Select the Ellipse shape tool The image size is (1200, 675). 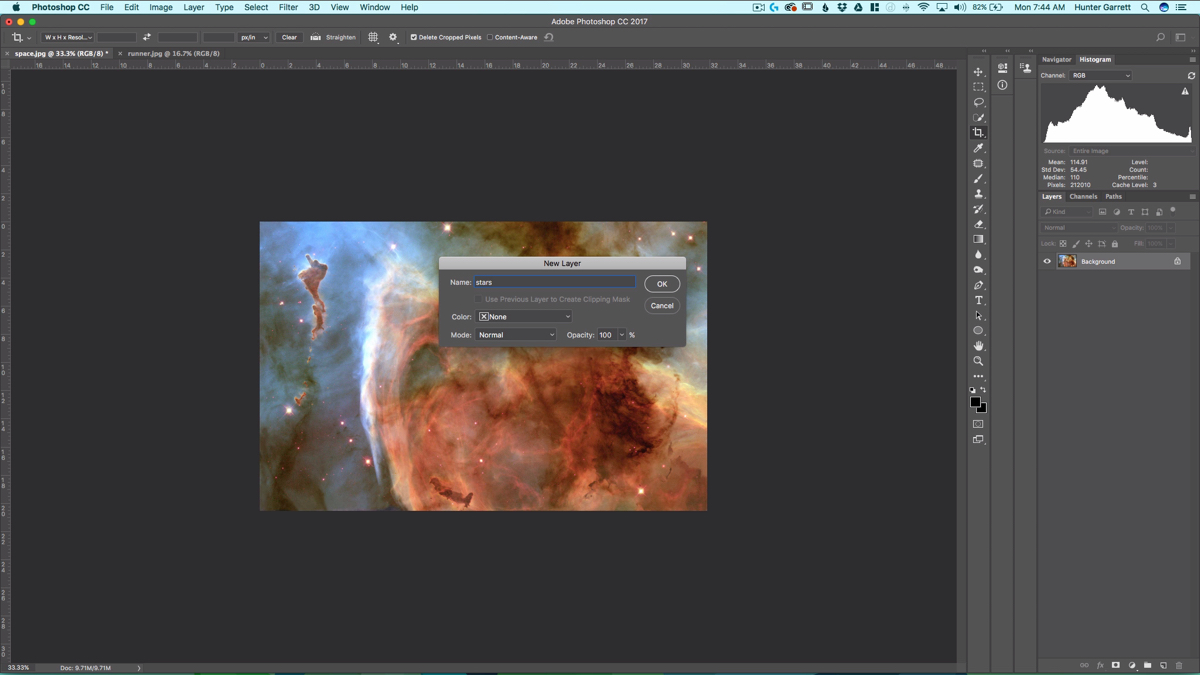(x=978, y=331)
